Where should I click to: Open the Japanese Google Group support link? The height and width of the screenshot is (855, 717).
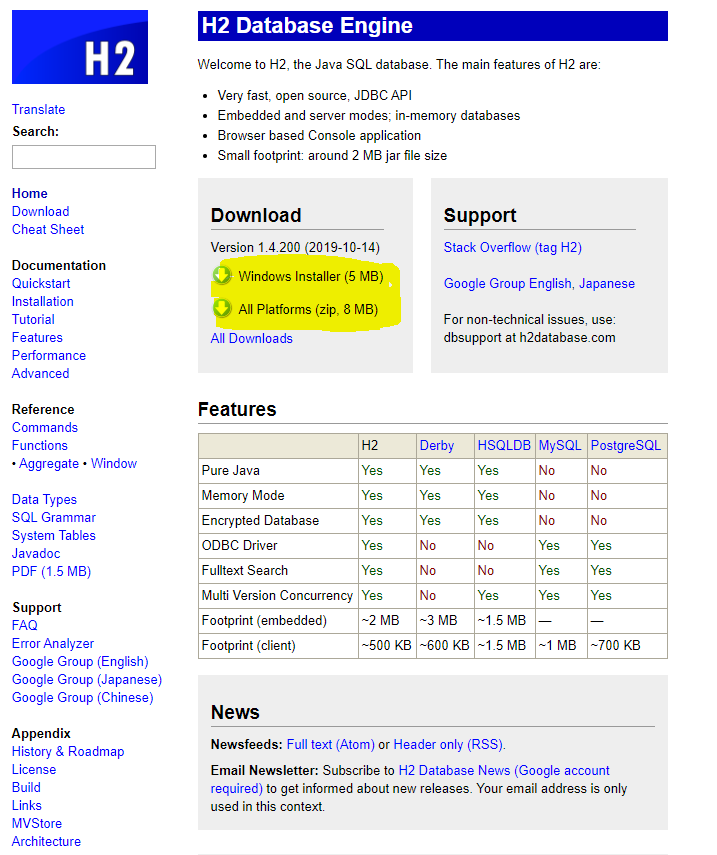tap(607, 283)
